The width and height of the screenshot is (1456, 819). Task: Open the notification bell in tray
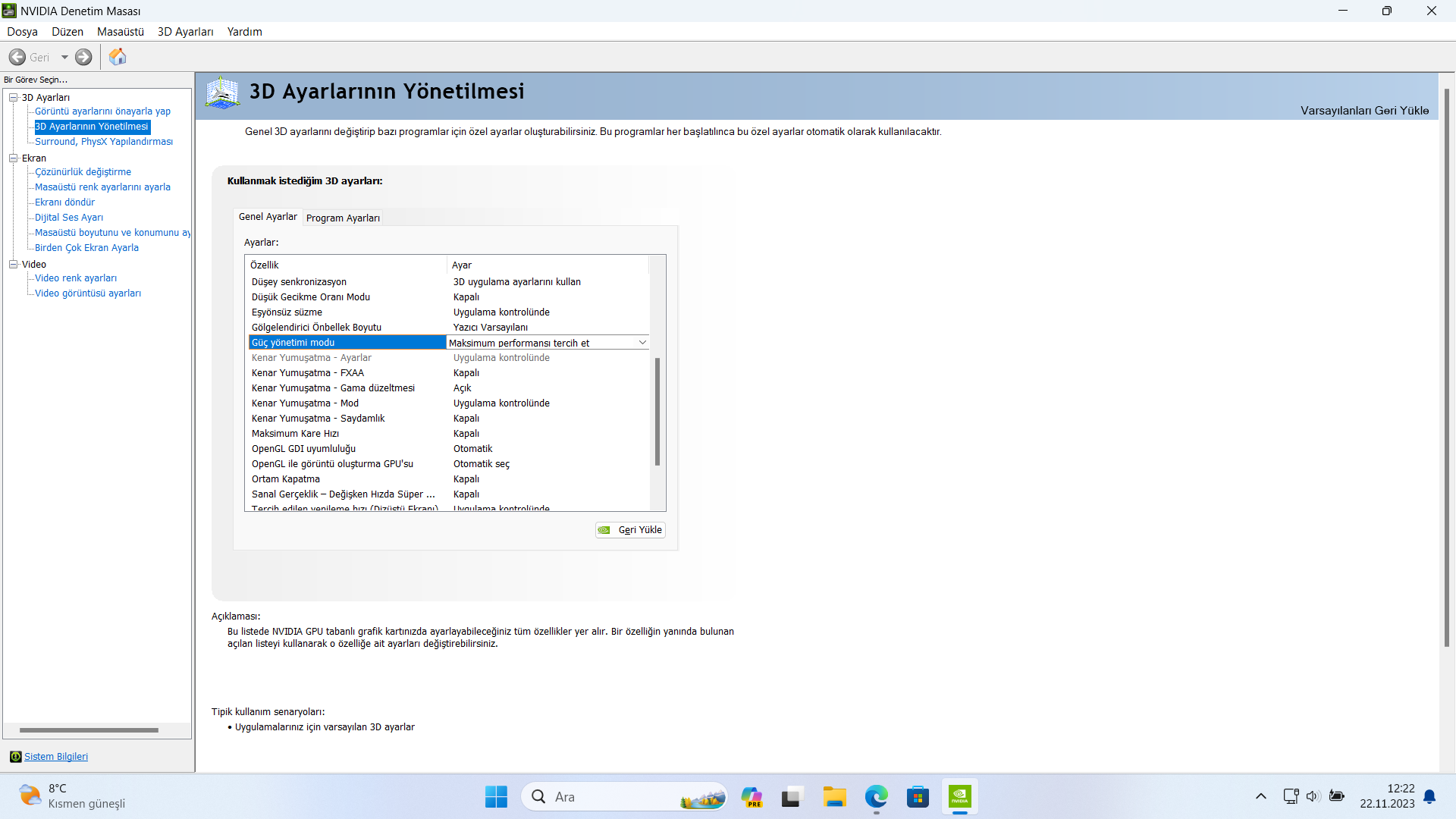[1429, 797]
